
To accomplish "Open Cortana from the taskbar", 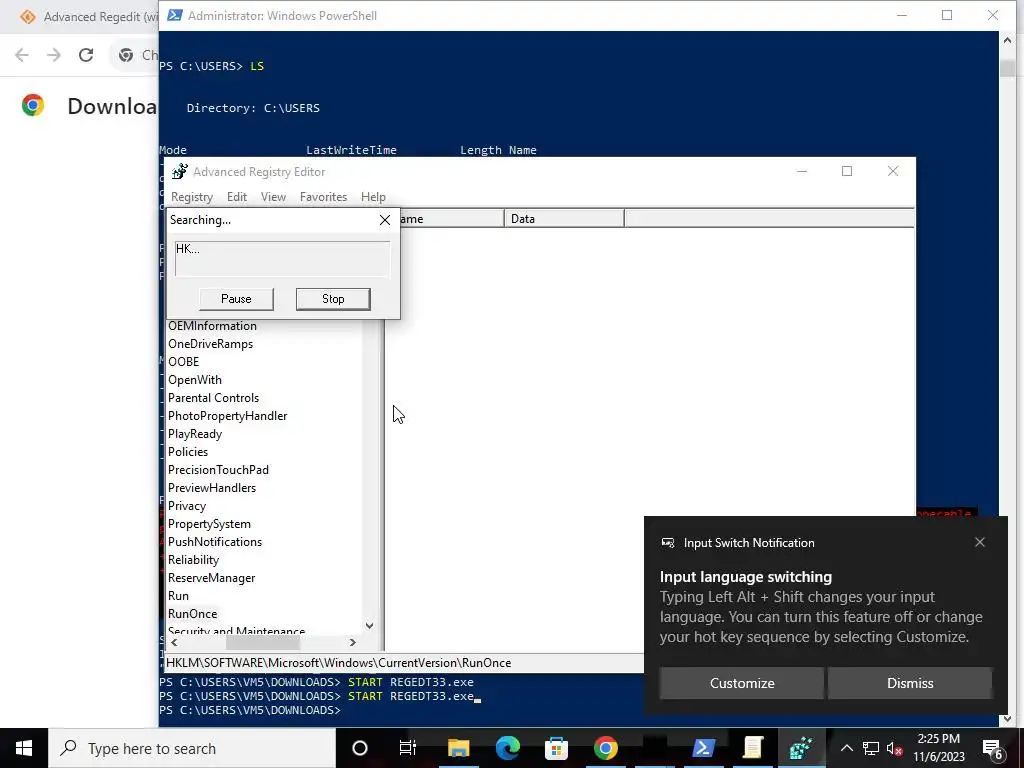I will [x=360, y=748].
